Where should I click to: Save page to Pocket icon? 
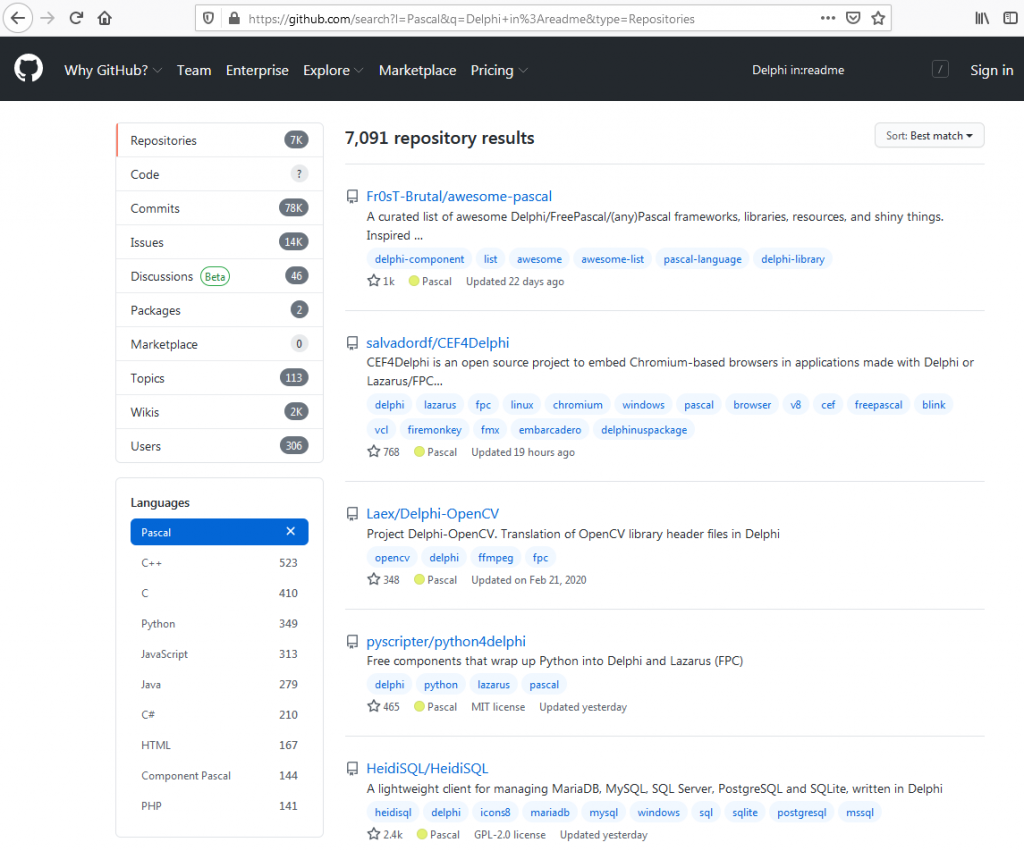coord(852,18)
